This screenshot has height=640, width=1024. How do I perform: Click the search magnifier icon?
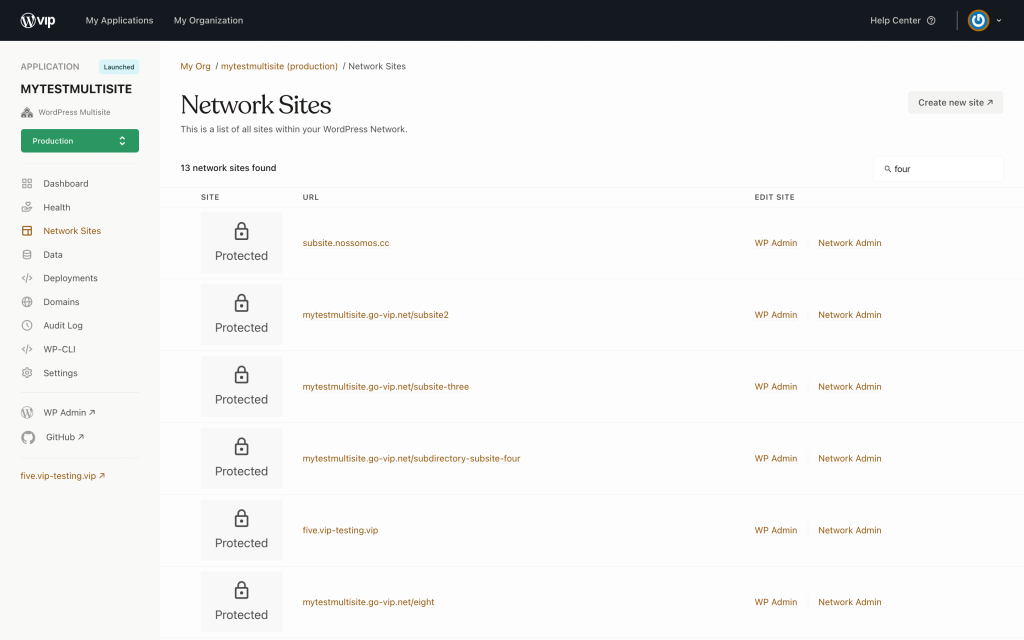[x=888, y=169]
